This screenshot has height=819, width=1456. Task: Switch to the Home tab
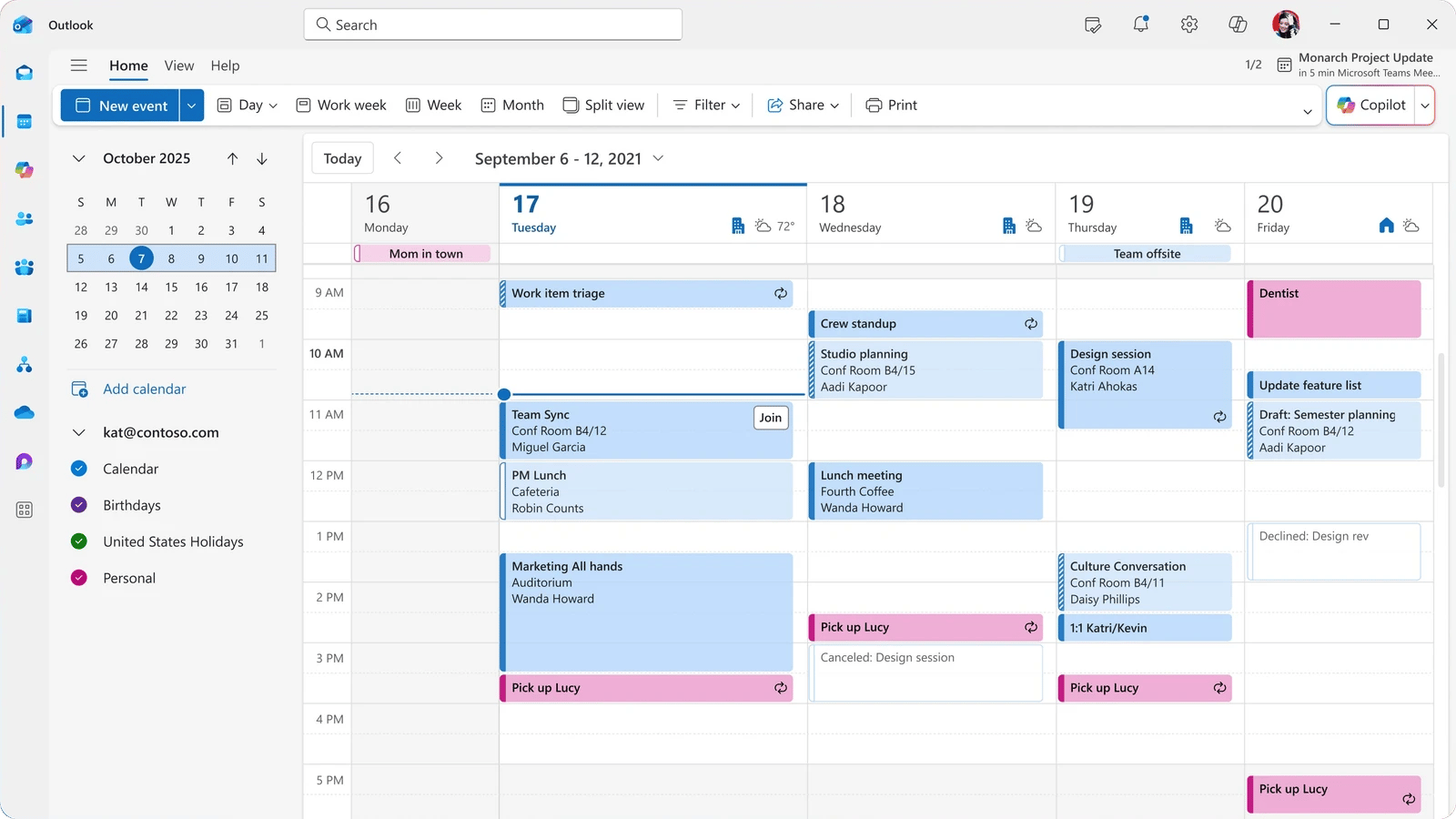(x=128, y=66)
